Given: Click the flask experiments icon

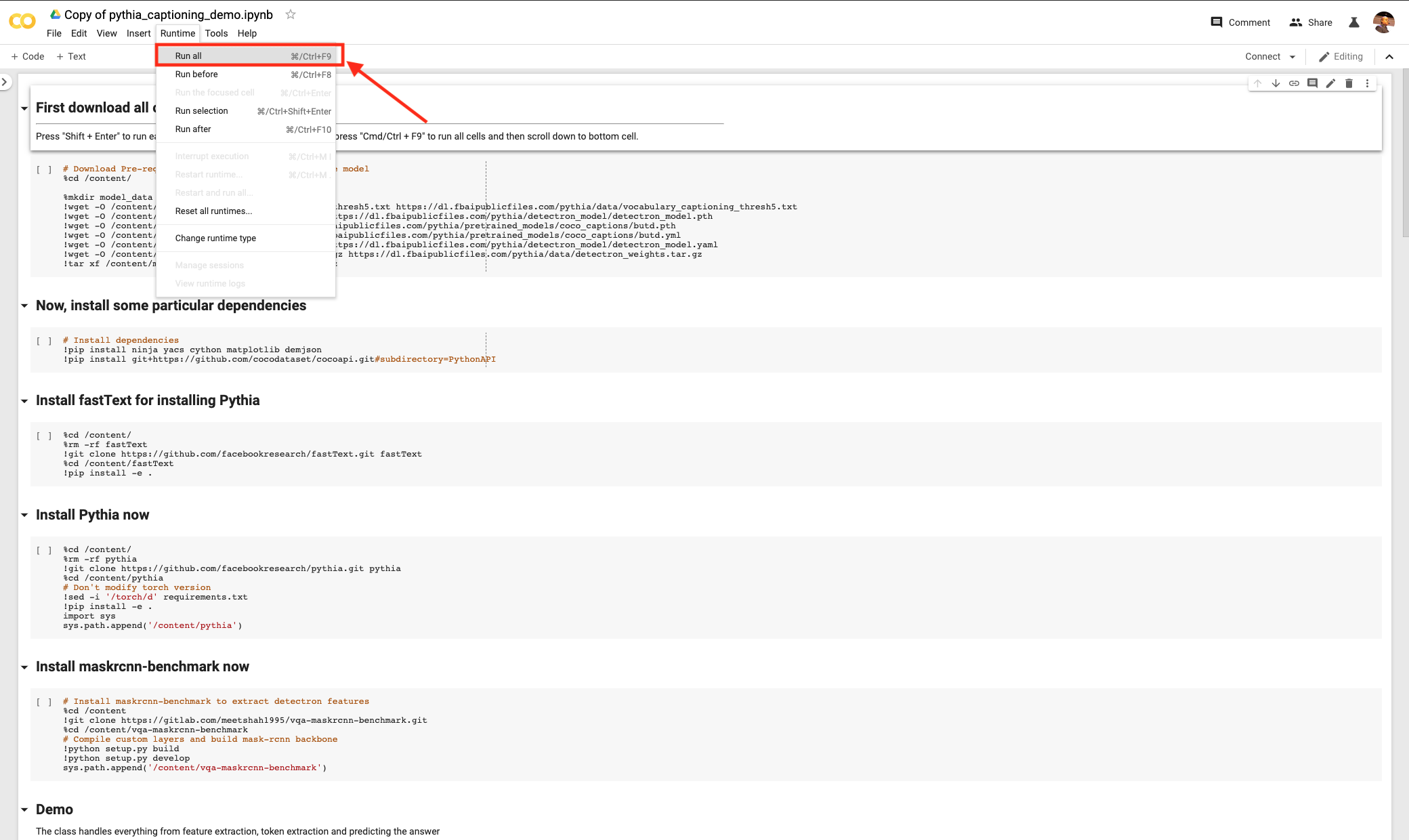Looking at the screenshot, I should pos(1354,22).
